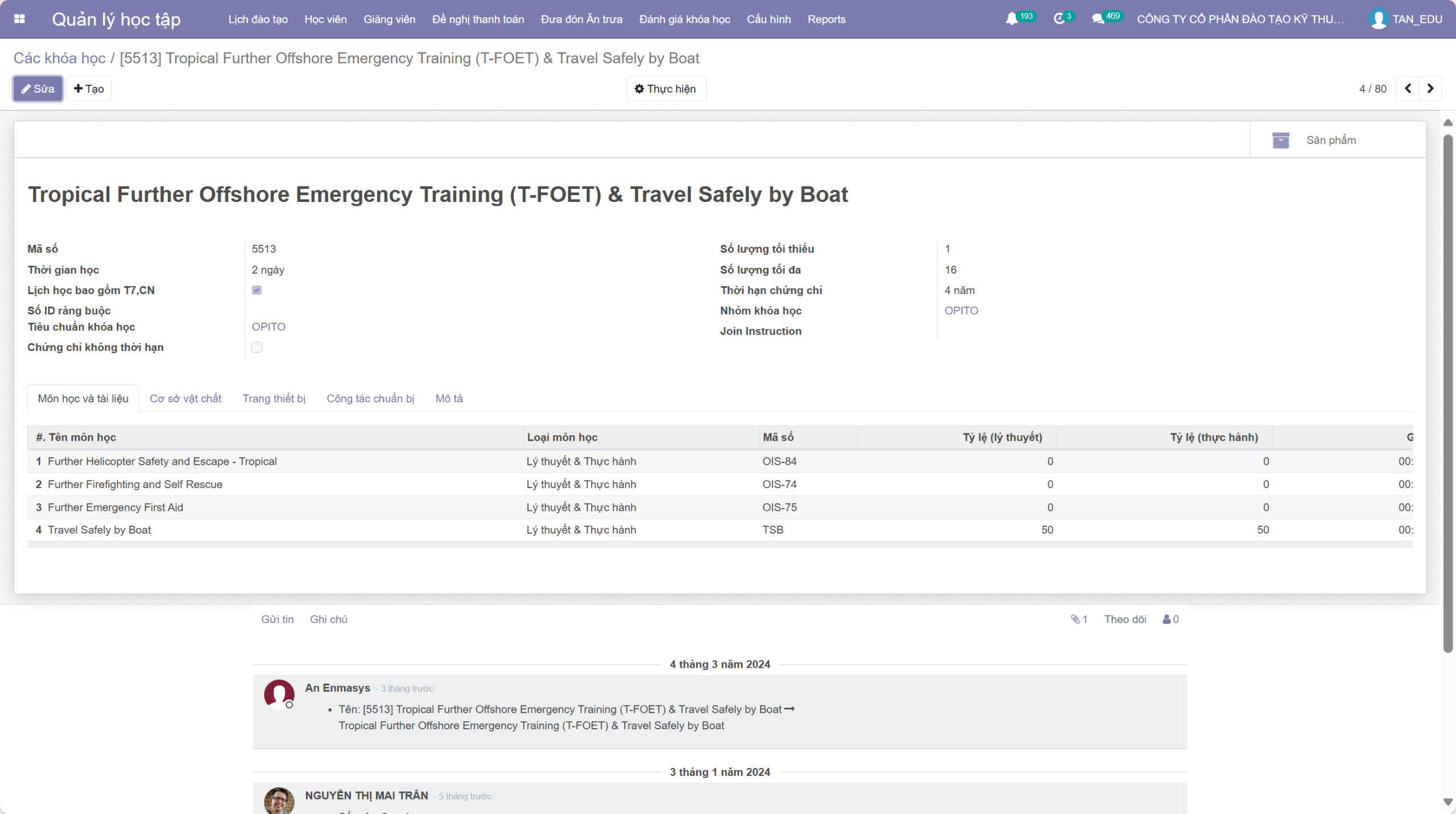Open the conversations chat bubble icon
This screenshot has height=814, width=1456.
1098,19
